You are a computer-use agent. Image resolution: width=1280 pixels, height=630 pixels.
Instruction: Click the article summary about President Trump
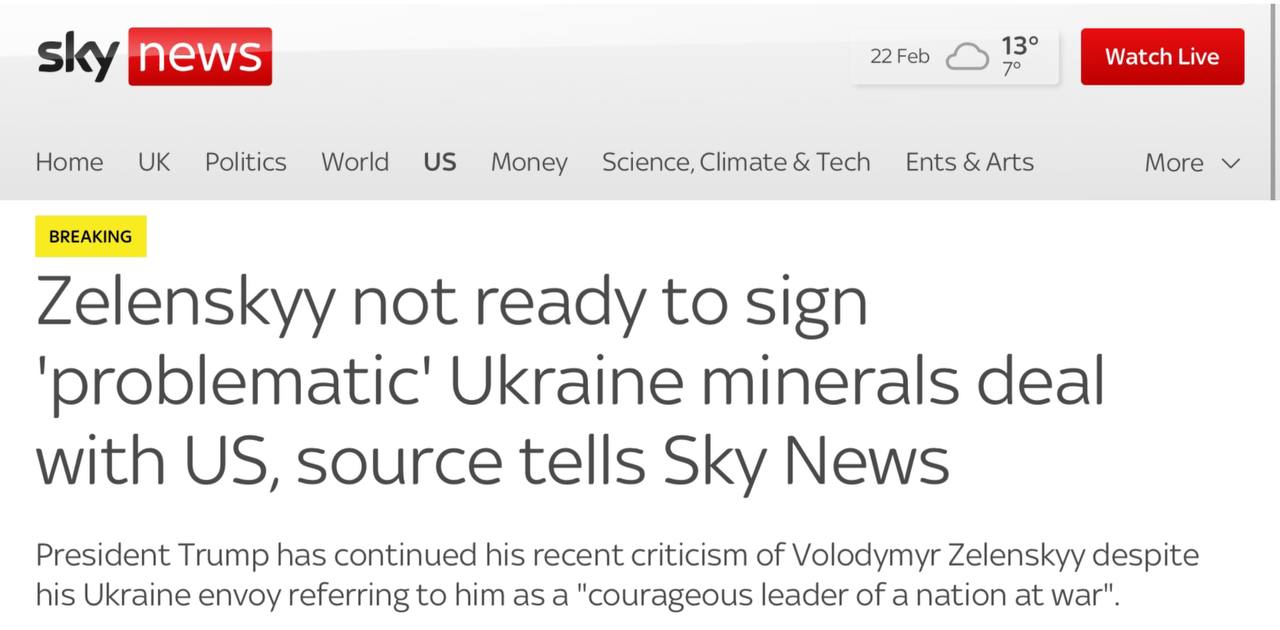pos(616,575)
